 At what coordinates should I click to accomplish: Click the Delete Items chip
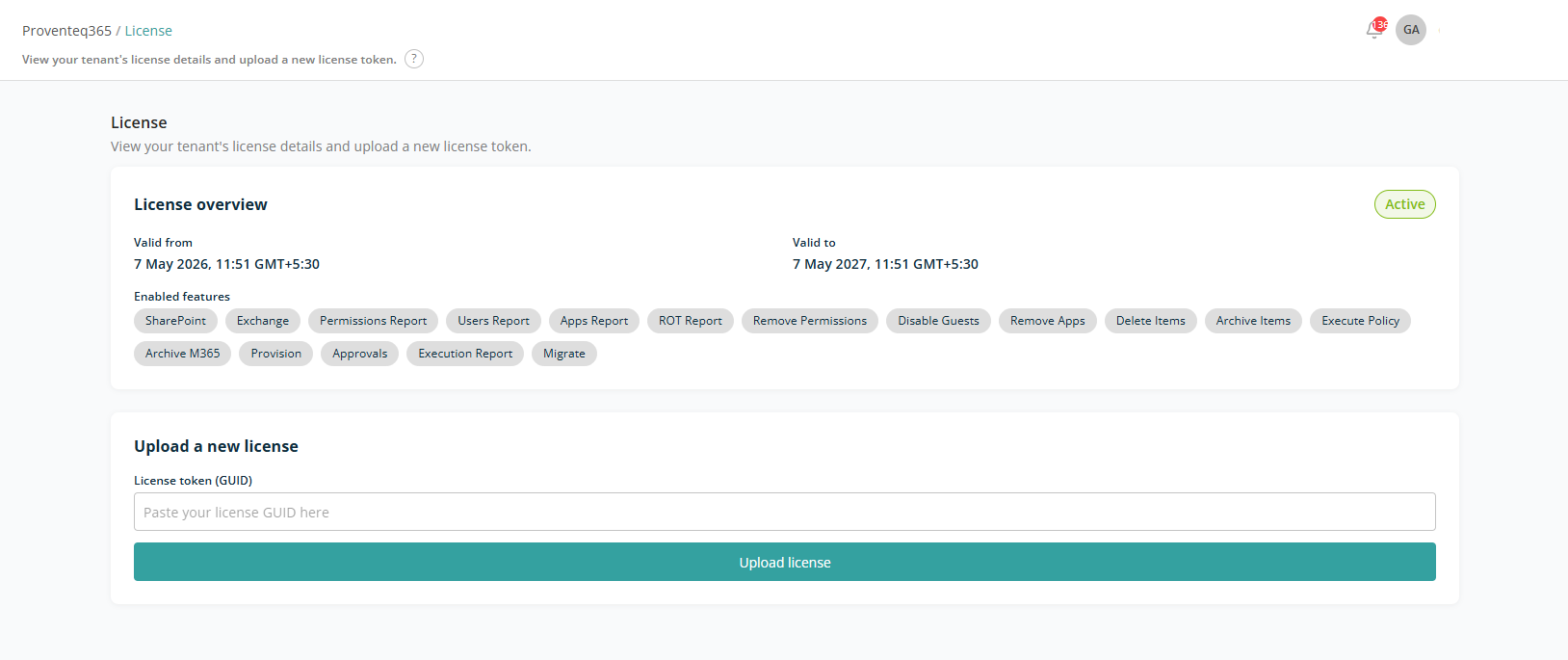point(1151,321)
